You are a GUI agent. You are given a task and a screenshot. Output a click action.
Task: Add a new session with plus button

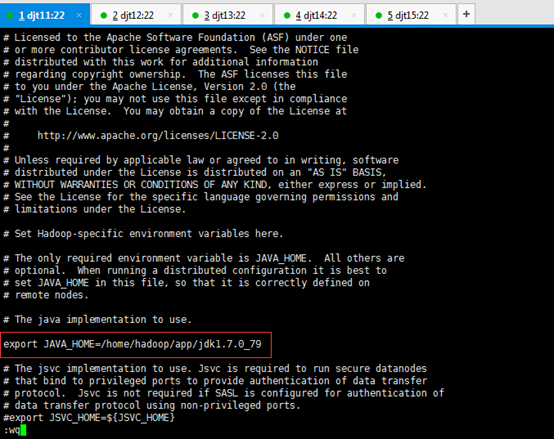pyautogui.click(x=466, y=14)
